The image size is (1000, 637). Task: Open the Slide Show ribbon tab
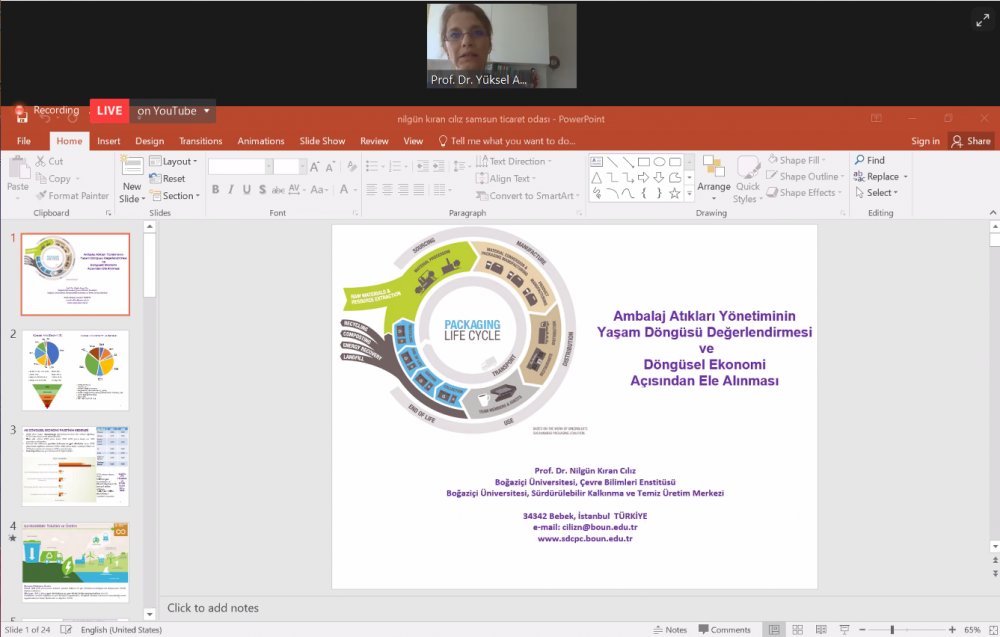322,141
